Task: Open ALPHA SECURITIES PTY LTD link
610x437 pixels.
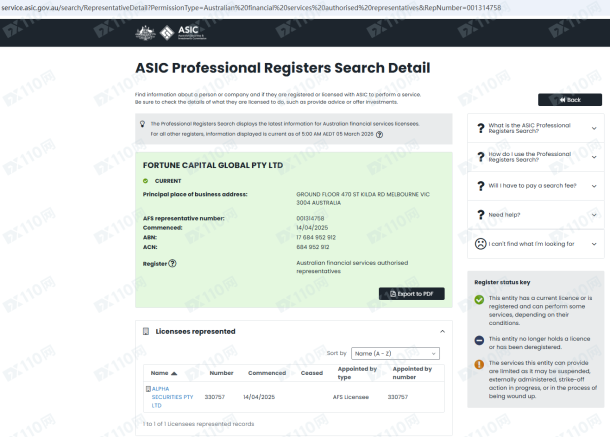Action: pos(172,397)
